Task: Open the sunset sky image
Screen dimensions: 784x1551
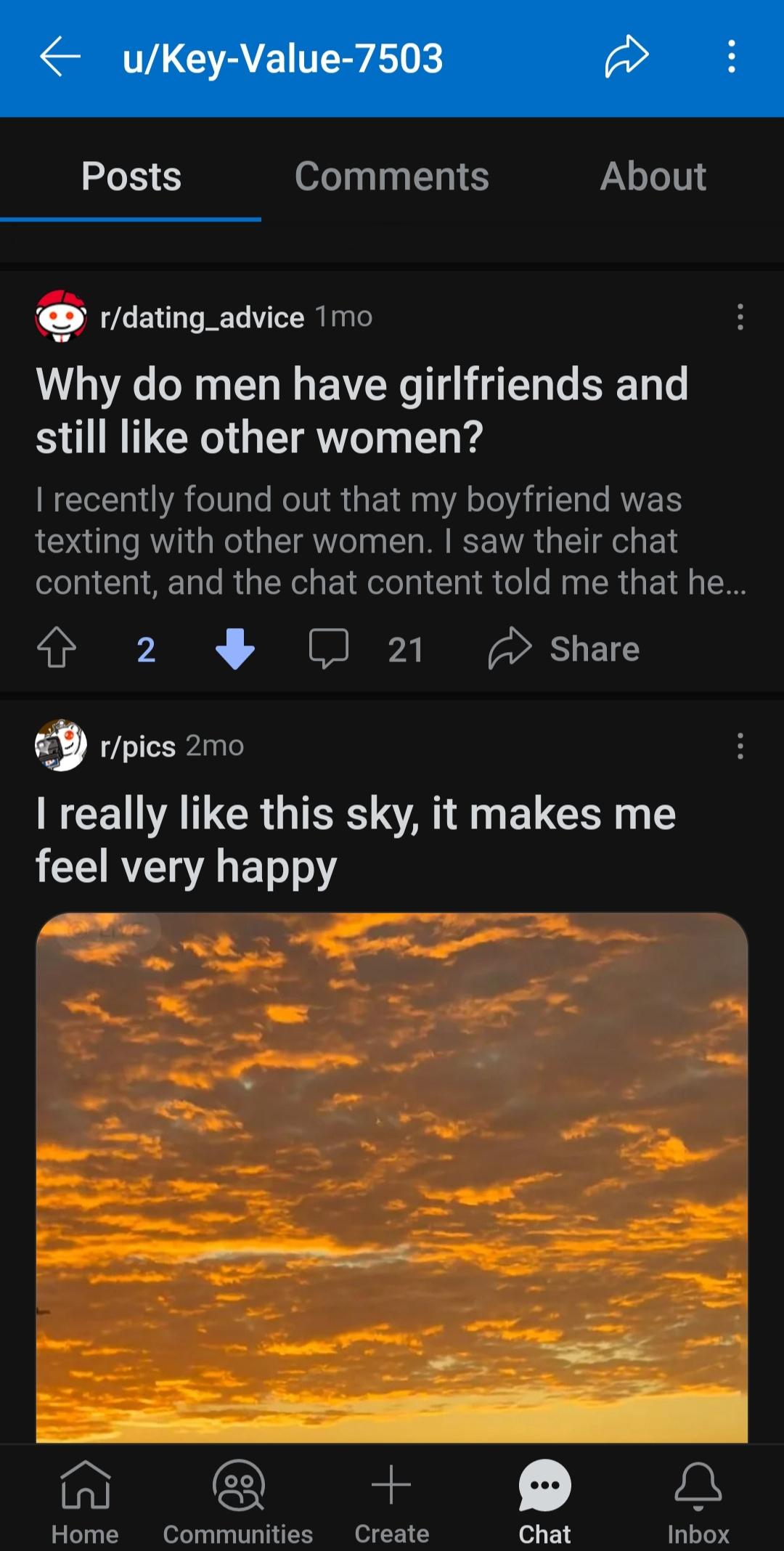Action: pyautogui.click(x=392, y=1176)
